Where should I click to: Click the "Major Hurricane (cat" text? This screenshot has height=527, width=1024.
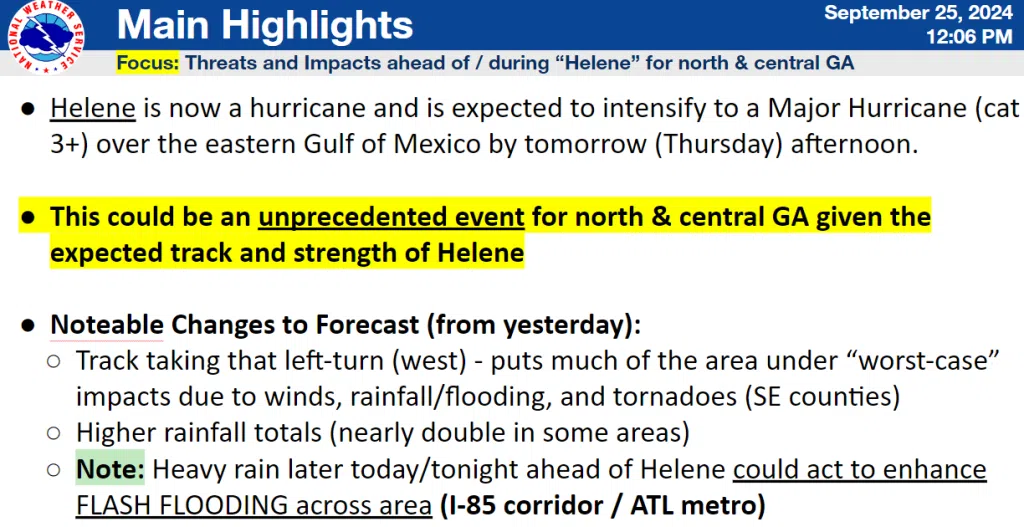point(858,108)
